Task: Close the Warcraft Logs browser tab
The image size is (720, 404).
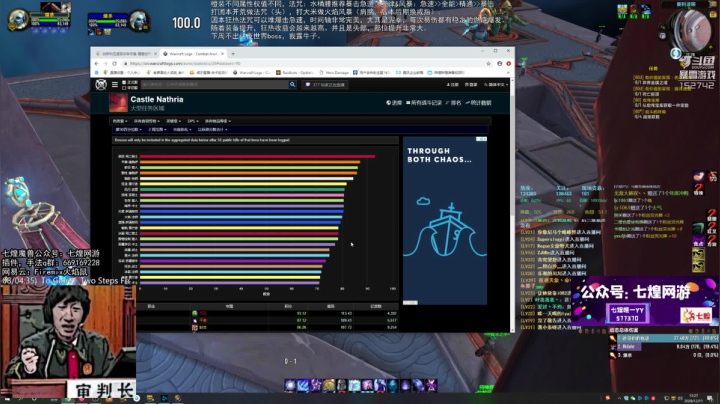Action: 223,54
